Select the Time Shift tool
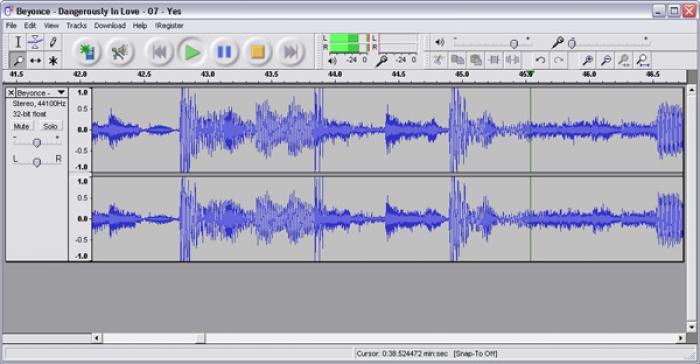Screen dimensions: 700x364 click(35, 60)
